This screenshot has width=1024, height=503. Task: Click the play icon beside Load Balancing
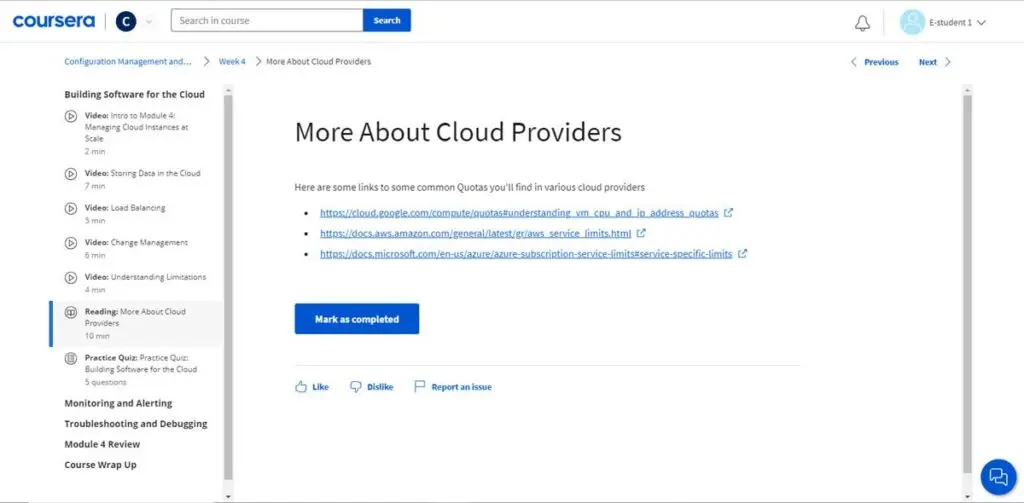click(x=71, y=208)
